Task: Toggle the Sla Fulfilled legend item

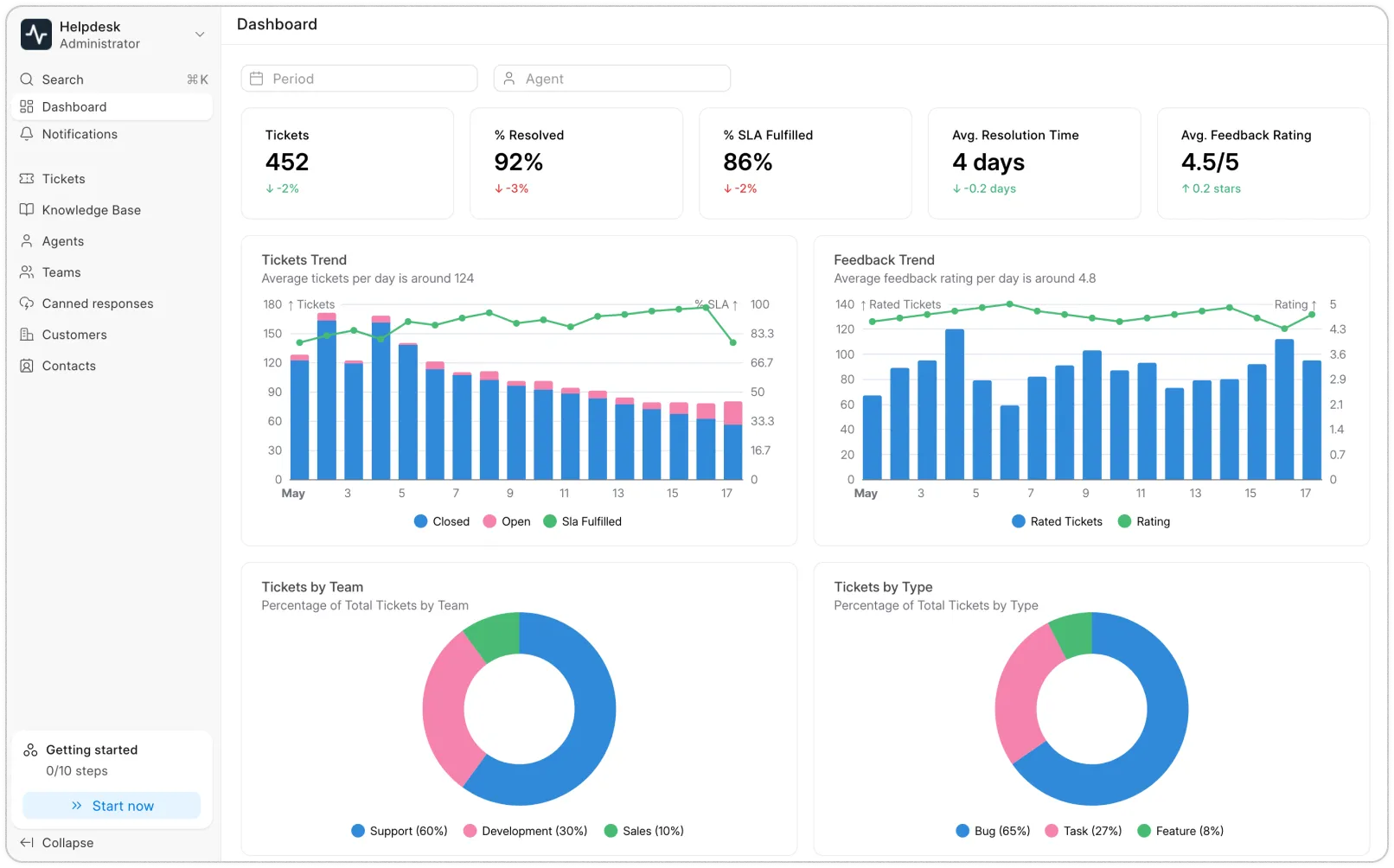Action: [x=582, y=521]
